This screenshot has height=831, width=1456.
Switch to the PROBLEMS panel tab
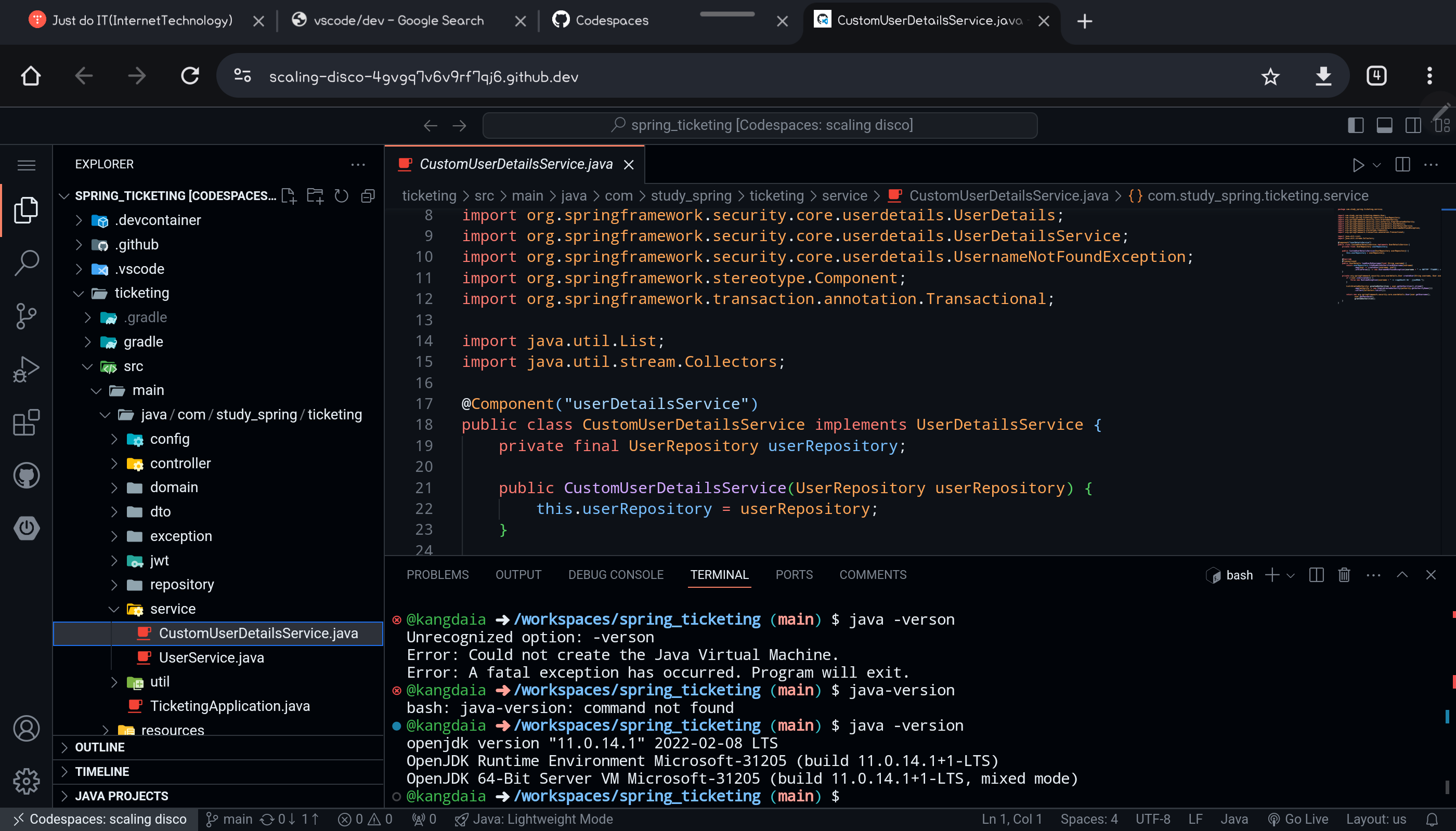pyautogui.click(x=437, y=575)
